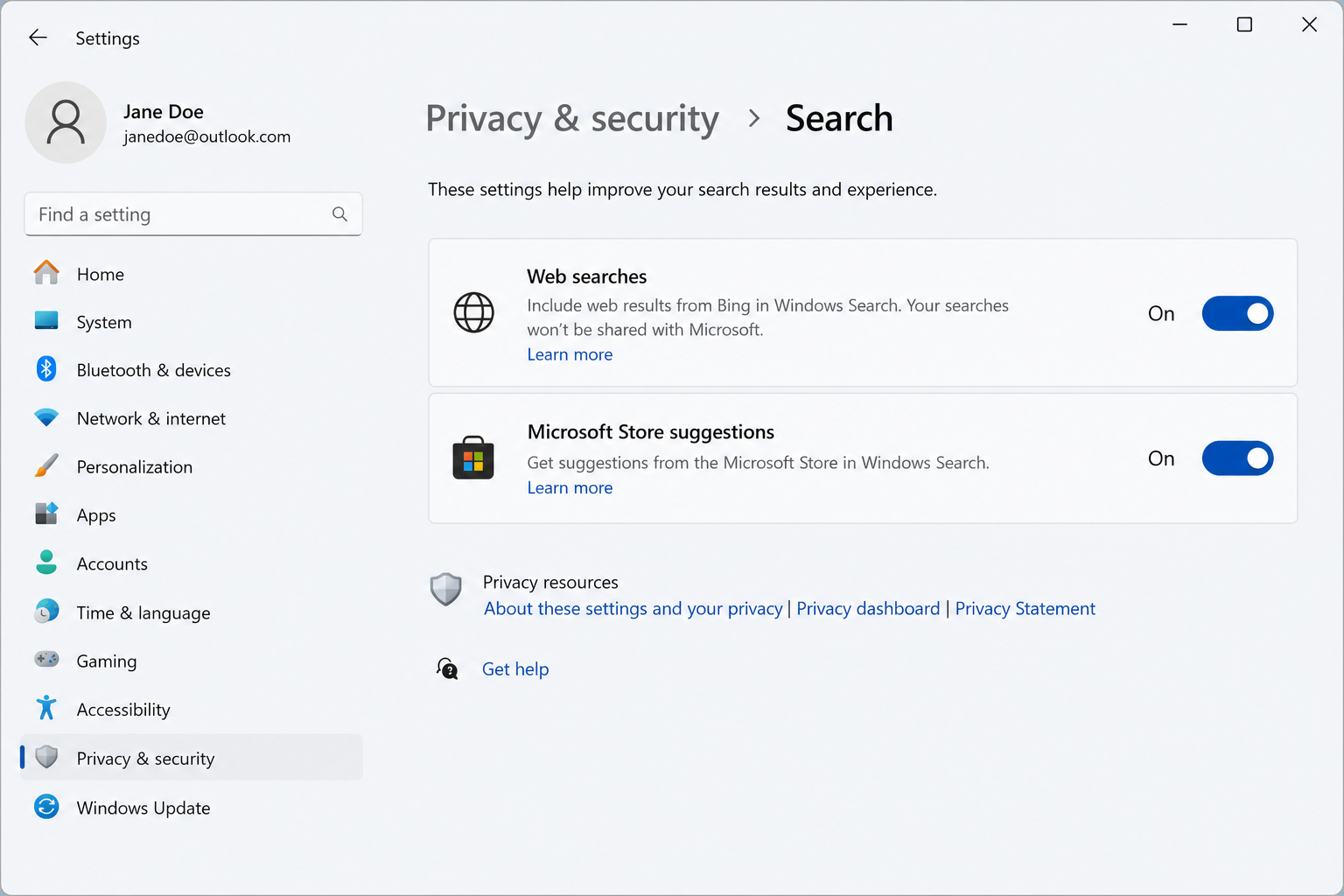
Task: Open Personalization settings
Action: click(191, 466)
